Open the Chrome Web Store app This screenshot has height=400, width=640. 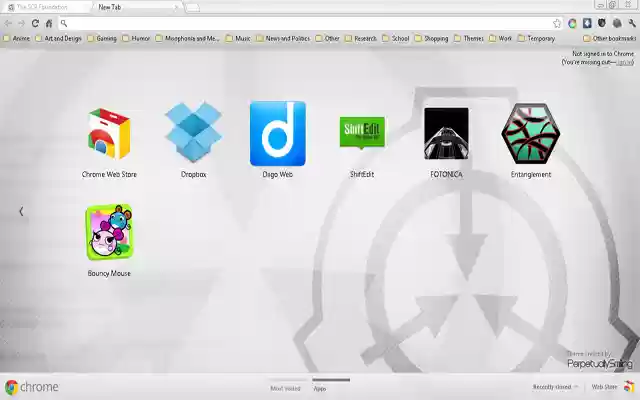(109, 134)
